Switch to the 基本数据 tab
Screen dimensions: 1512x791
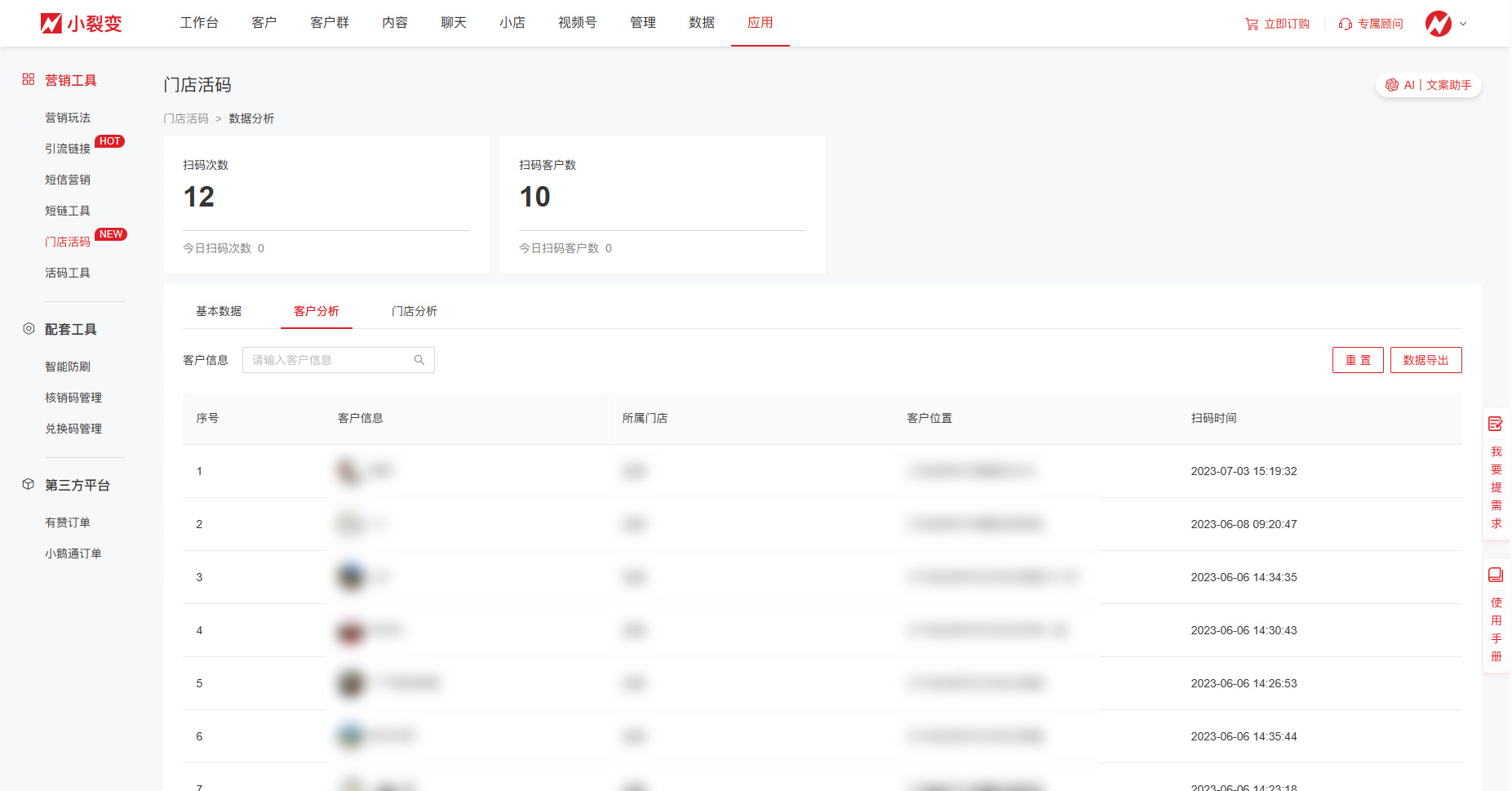click(x=219, y=311)
